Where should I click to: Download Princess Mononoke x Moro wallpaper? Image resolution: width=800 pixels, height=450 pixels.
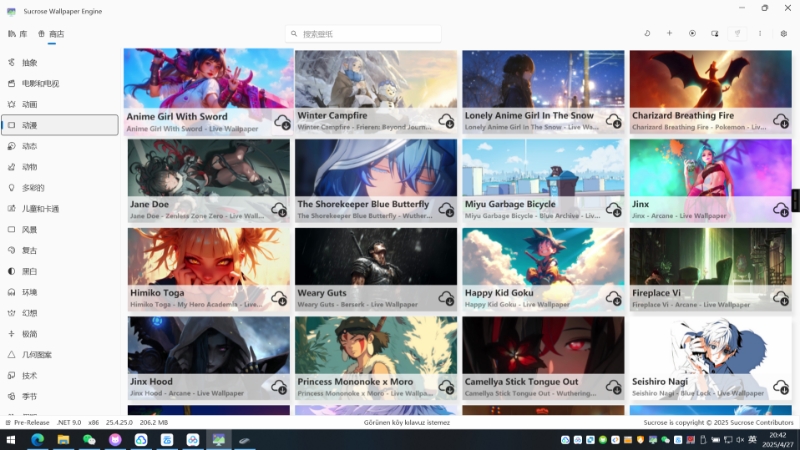pos(446,387)
